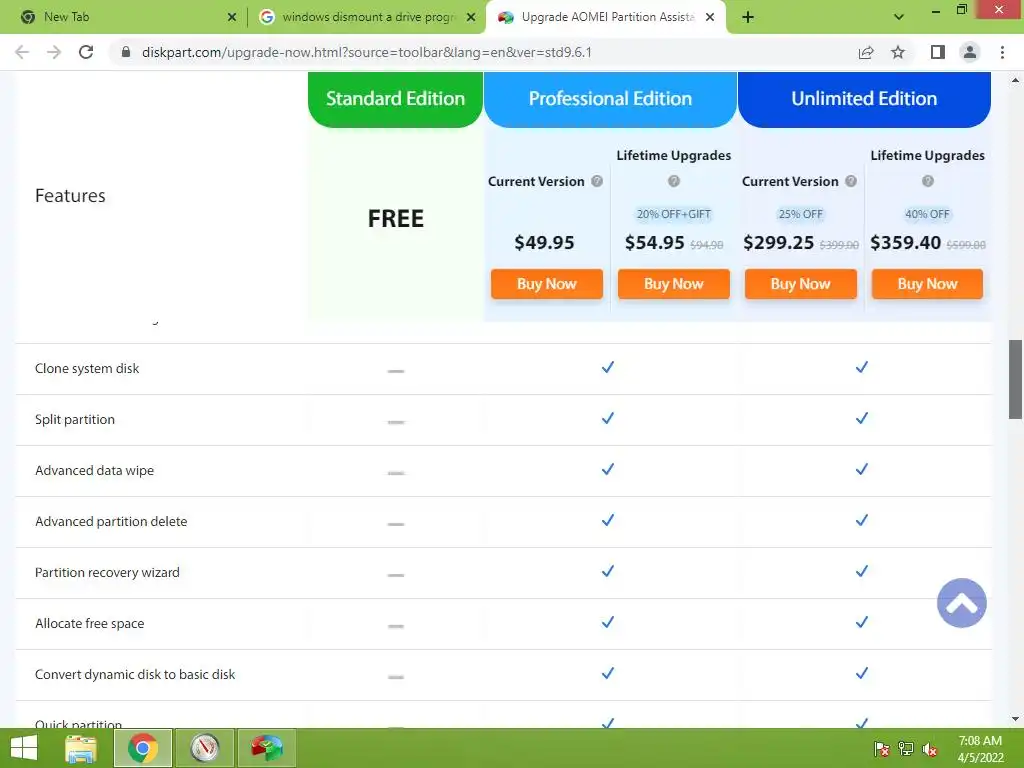Close the New Tab tab
The height and width of the screenshot is (768, 1024).
(x=232, y=17)
